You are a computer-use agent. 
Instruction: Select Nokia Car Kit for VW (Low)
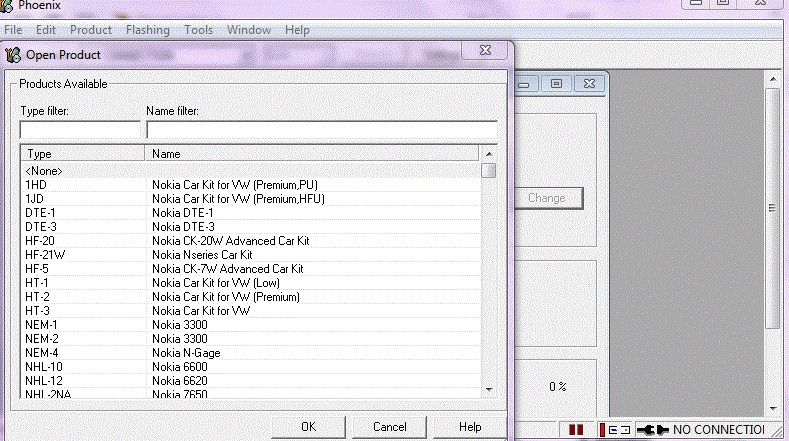pos(216,283)
